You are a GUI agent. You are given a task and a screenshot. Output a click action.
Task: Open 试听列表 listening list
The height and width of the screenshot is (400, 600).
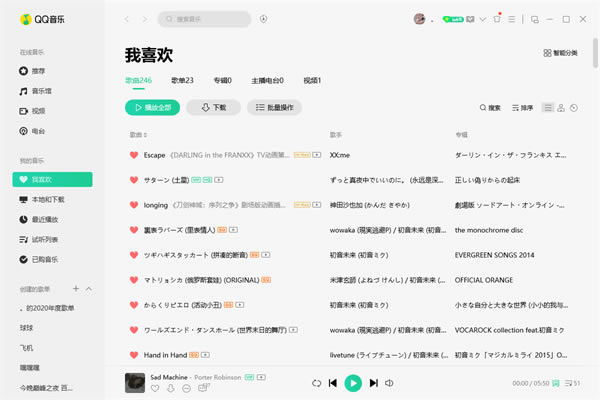39,239
